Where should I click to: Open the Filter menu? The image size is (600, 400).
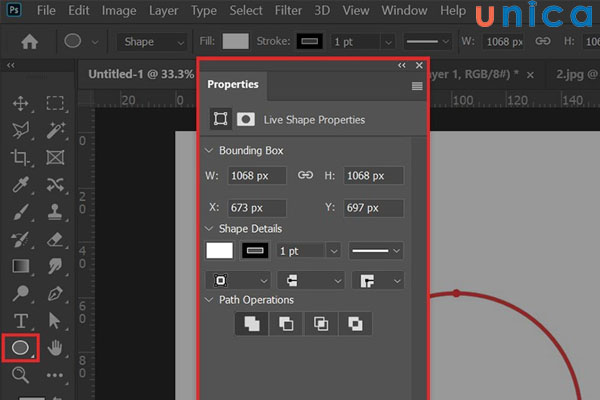288,10
